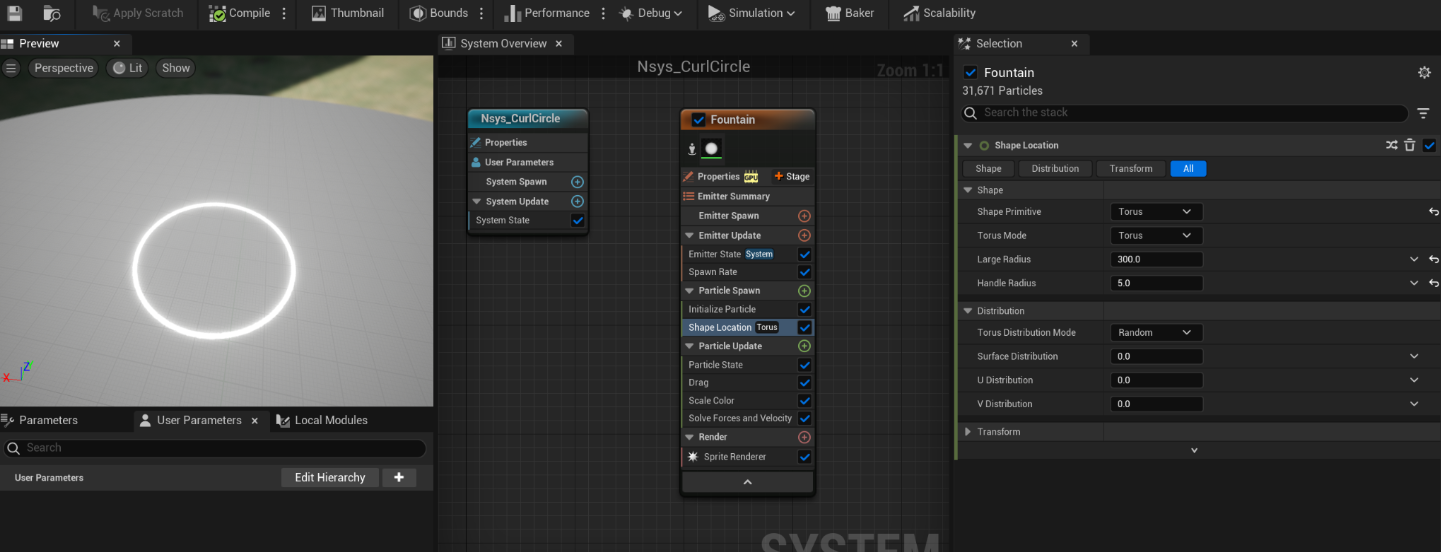Open the Scalability toolbar button
The width and height of the screenshot is (1441, 552).
(x=939, y=13)
